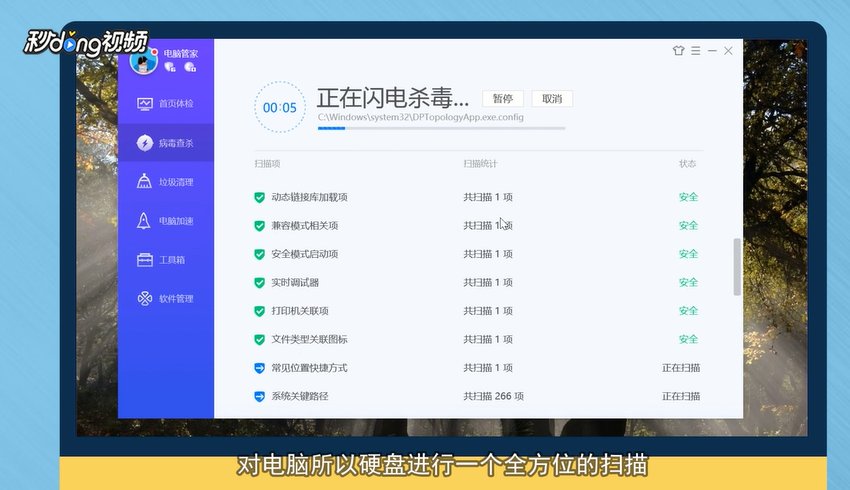Click 安全 status of 实时调试器 row

(x=688, y=282)
